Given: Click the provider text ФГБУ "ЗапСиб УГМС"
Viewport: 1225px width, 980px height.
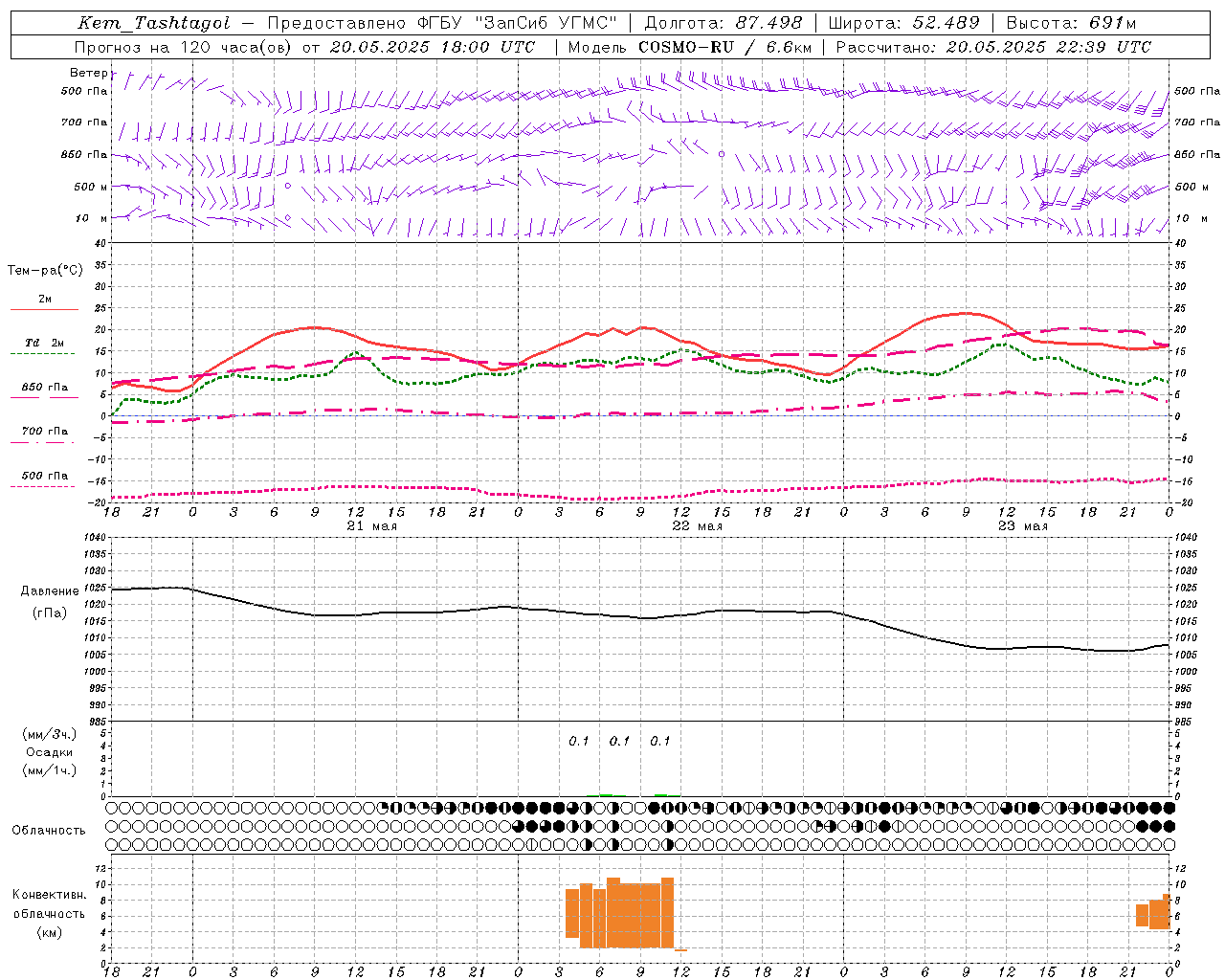Looking at the screenshot, I should (518, 23).
